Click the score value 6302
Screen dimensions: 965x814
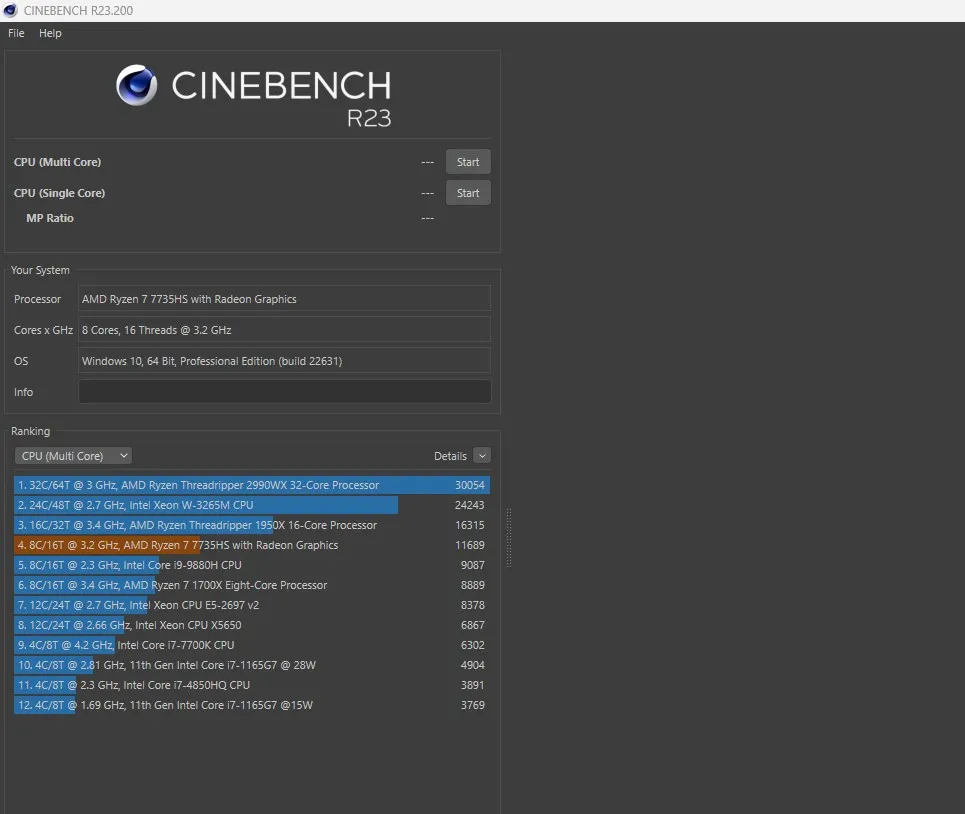point(473,645)
